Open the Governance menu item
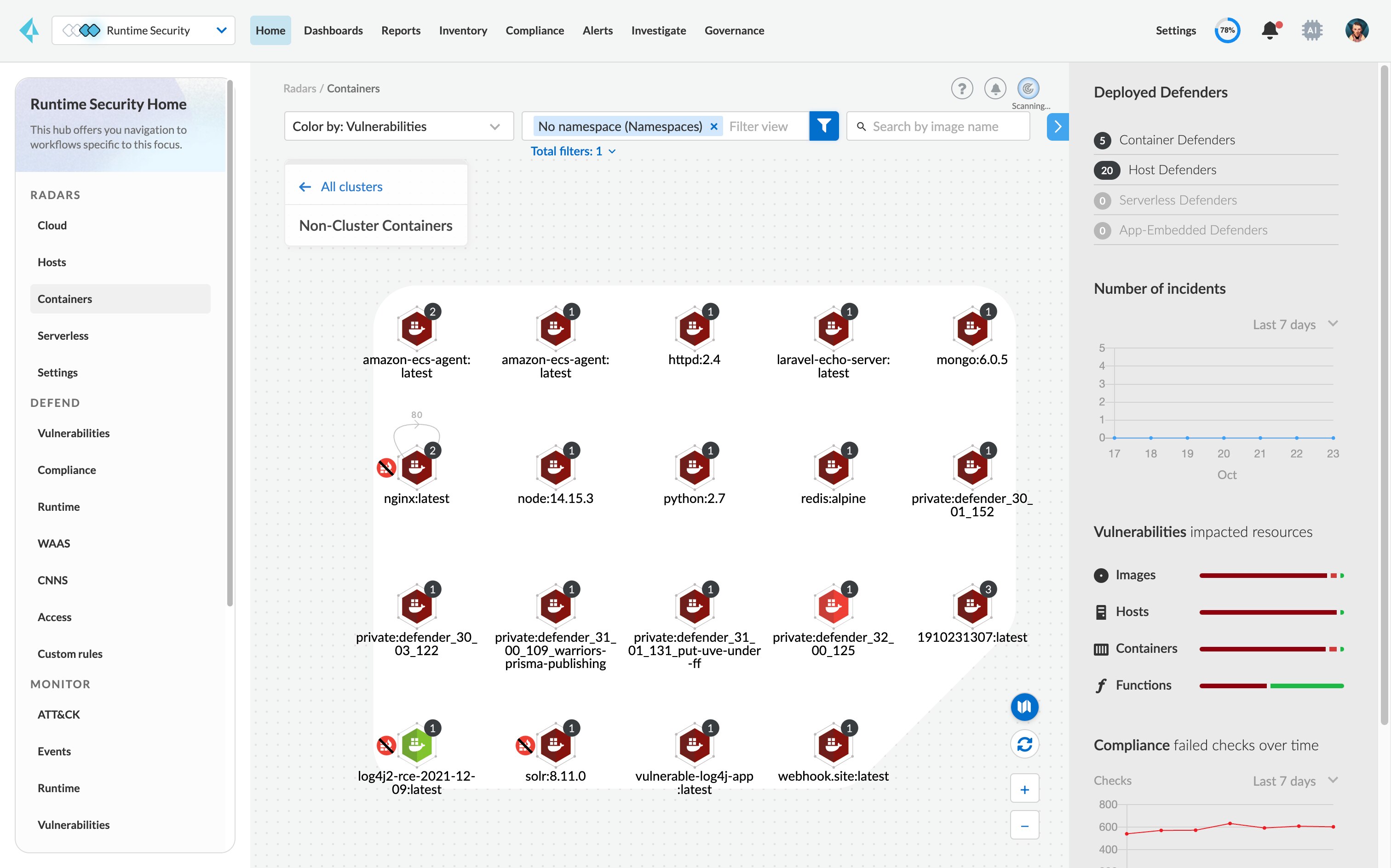This screenshot has width=1391, height=868. point(734,30)
